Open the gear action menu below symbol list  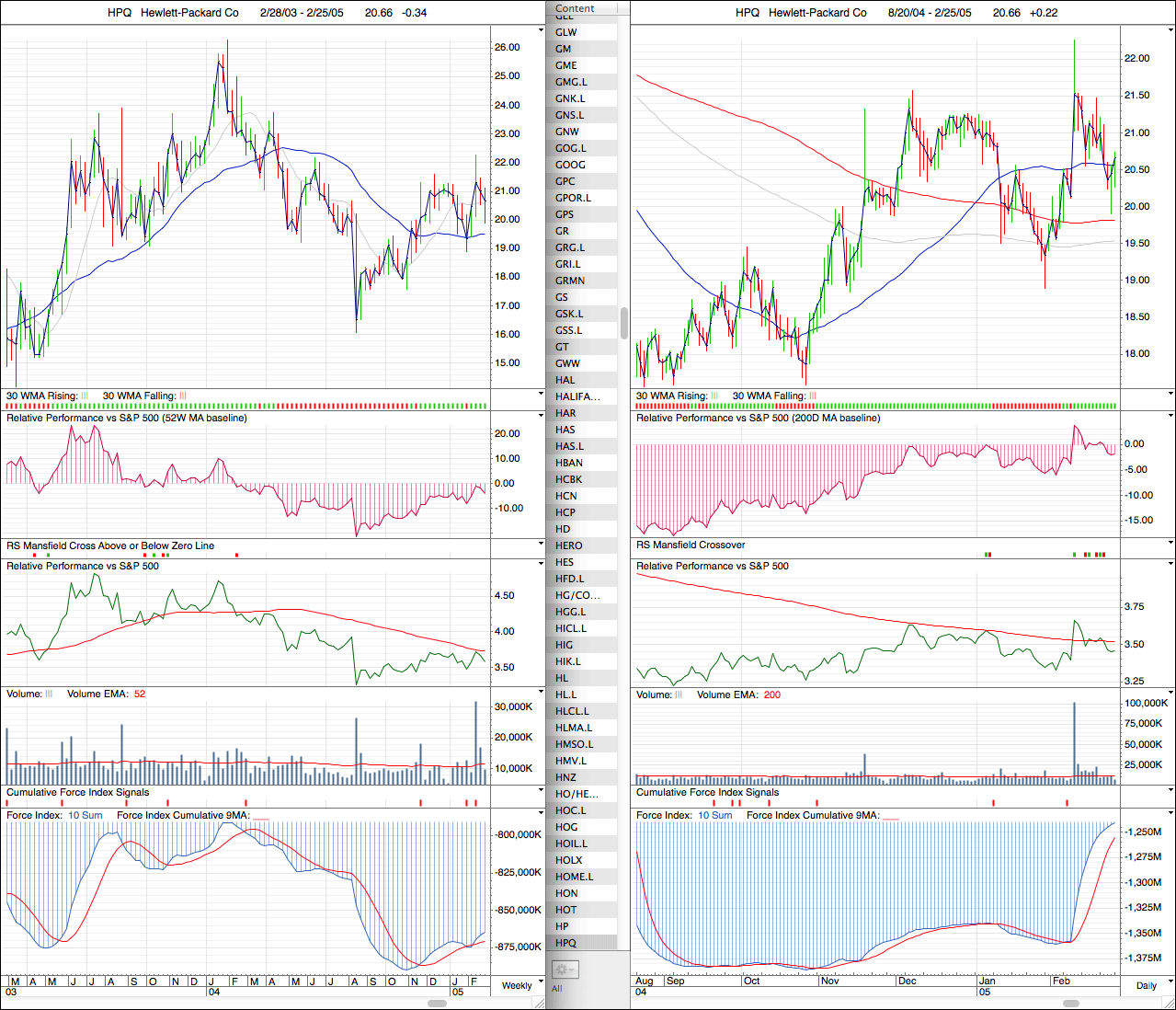[564, 970]
